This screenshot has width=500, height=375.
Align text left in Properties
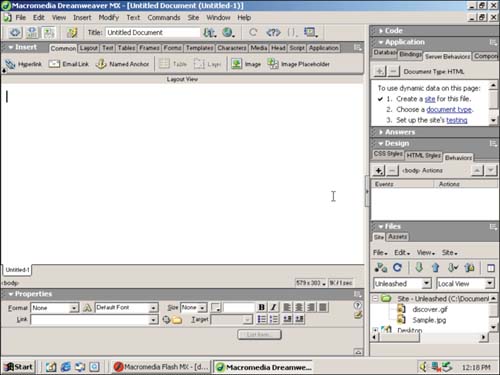(x=287, y=307)
